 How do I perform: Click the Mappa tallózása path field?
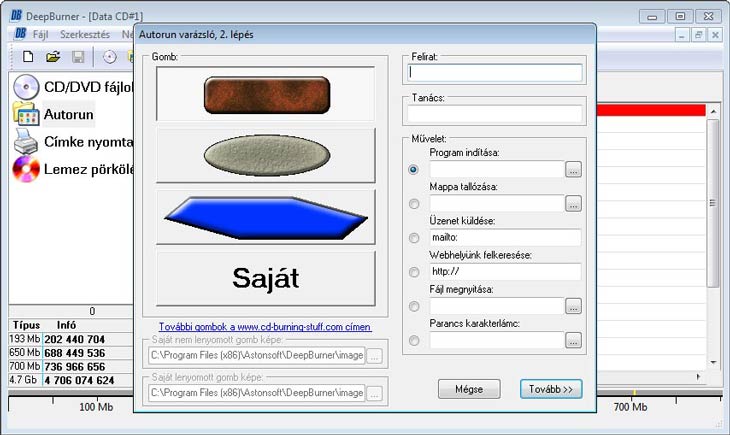[x=497, y=204]
